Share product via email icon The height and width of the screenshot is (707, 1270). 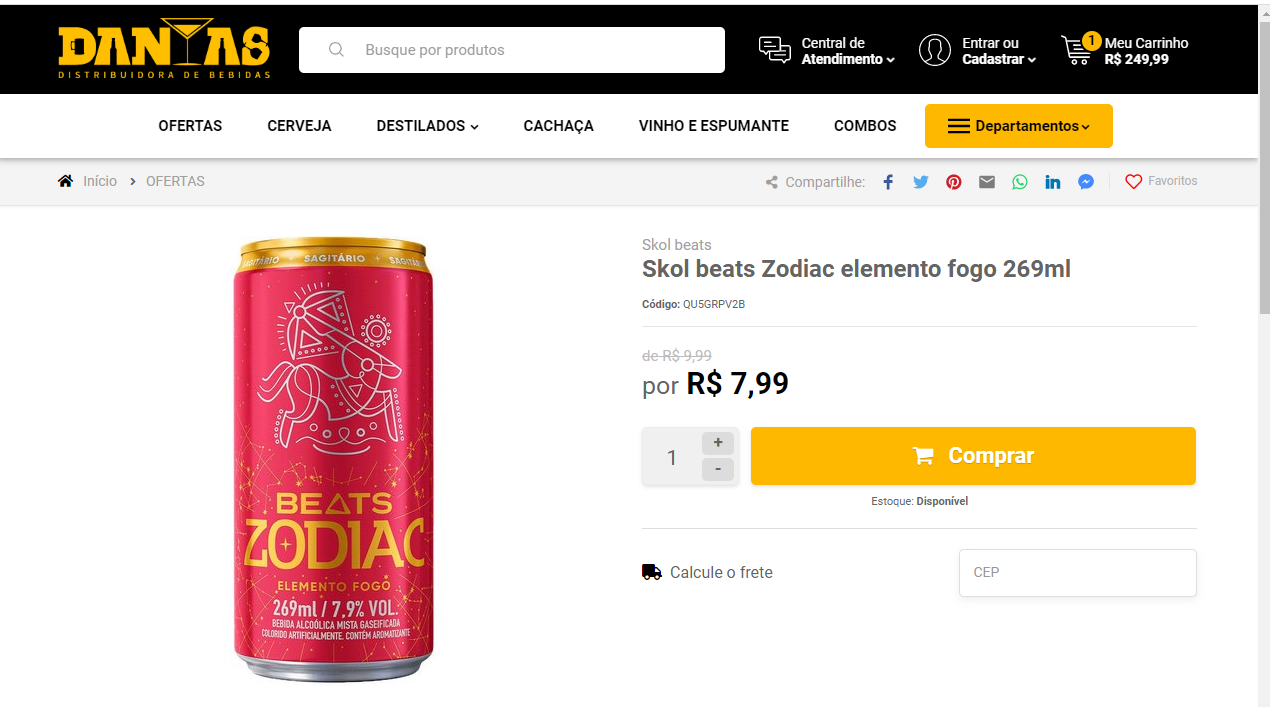coord(987,182)
